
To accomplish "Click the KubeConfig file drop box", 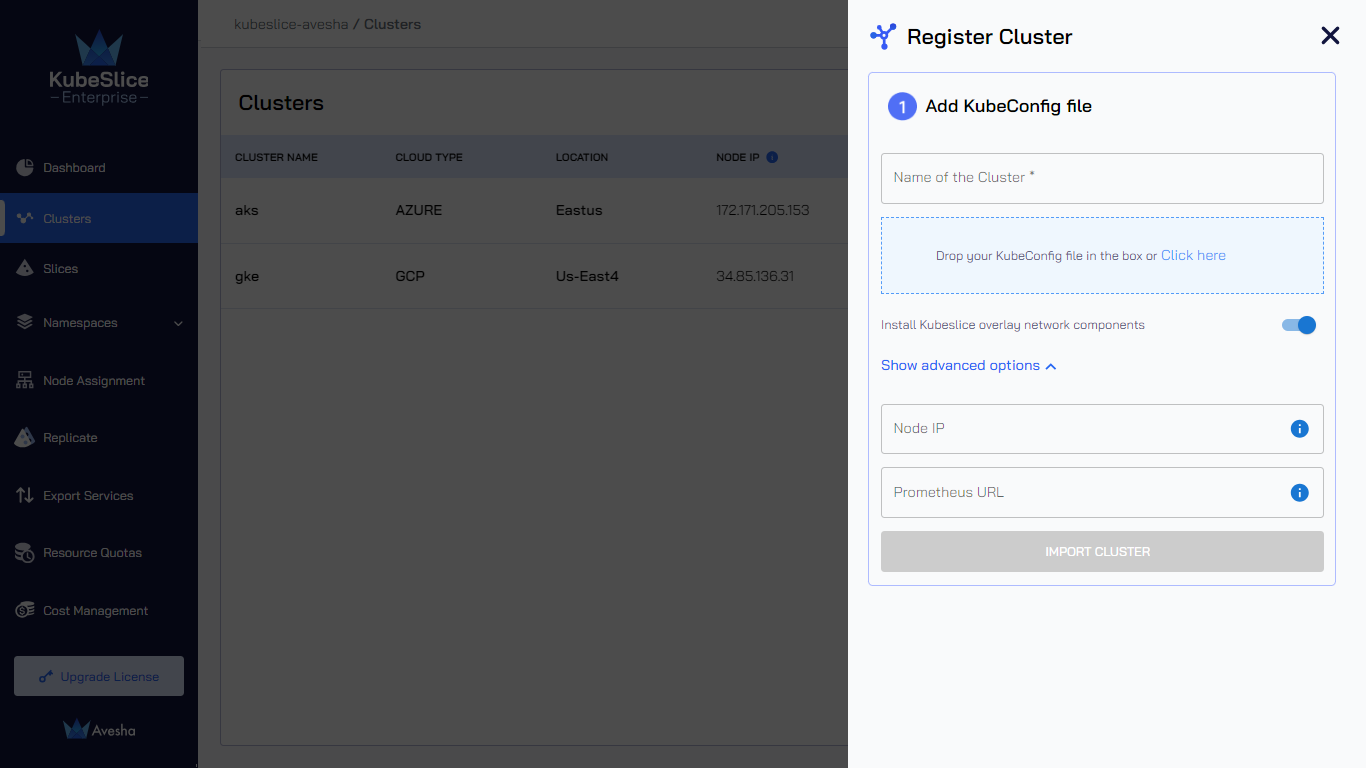I will tap(1102, 256).
